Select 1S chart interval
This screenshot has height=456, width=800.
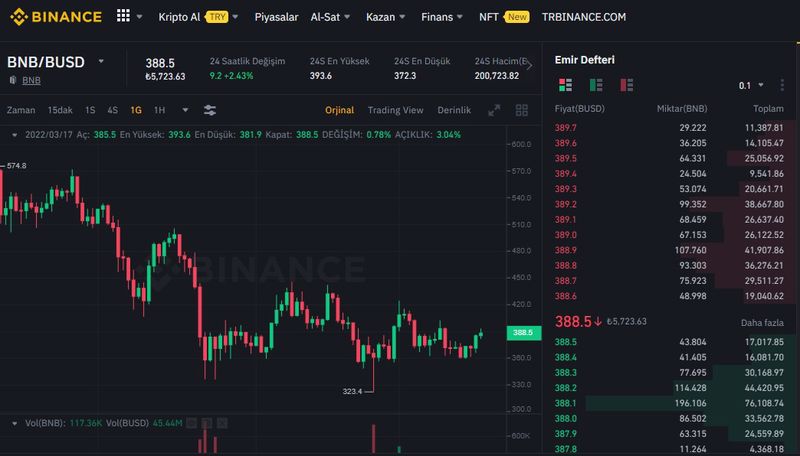90,110
